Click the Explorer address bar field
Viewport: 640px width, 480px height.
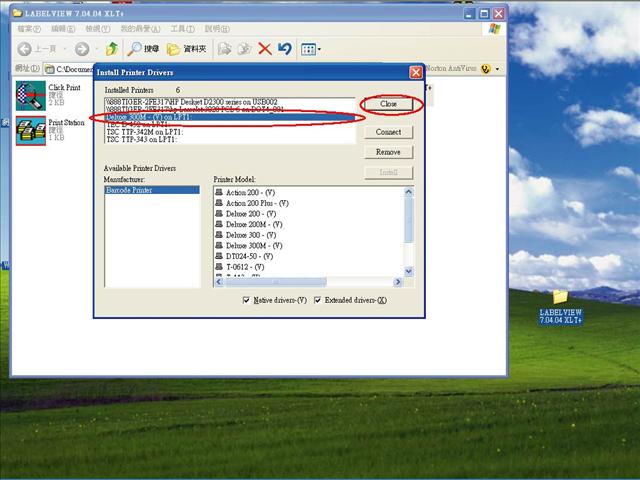click(x=69, y=69)
